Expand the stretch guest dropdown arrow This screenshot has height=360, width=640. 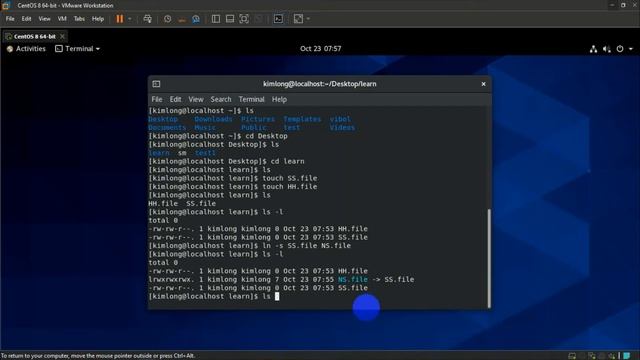[308, 19]
